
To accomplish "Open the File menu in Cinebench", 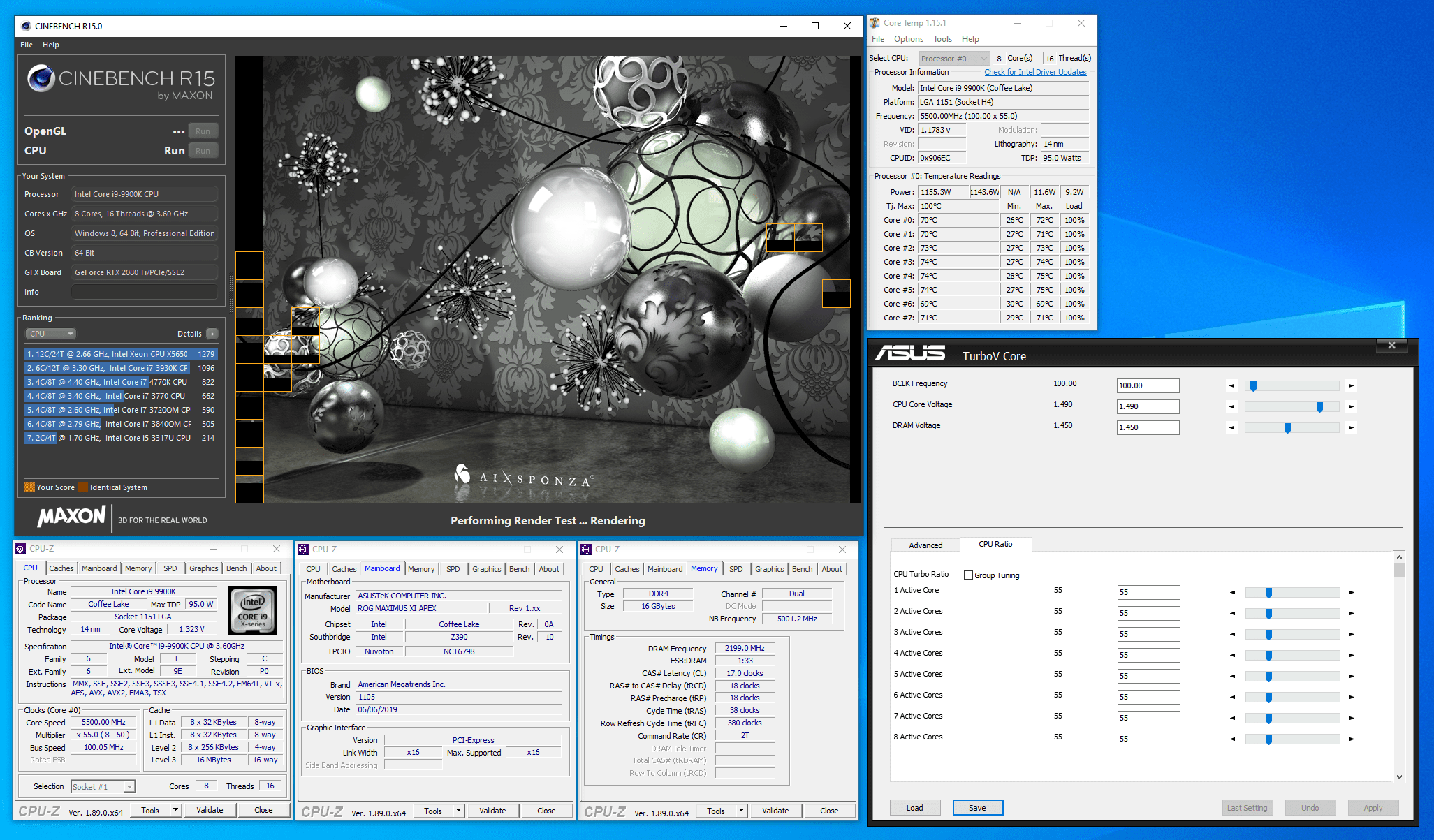I will 27,45.
